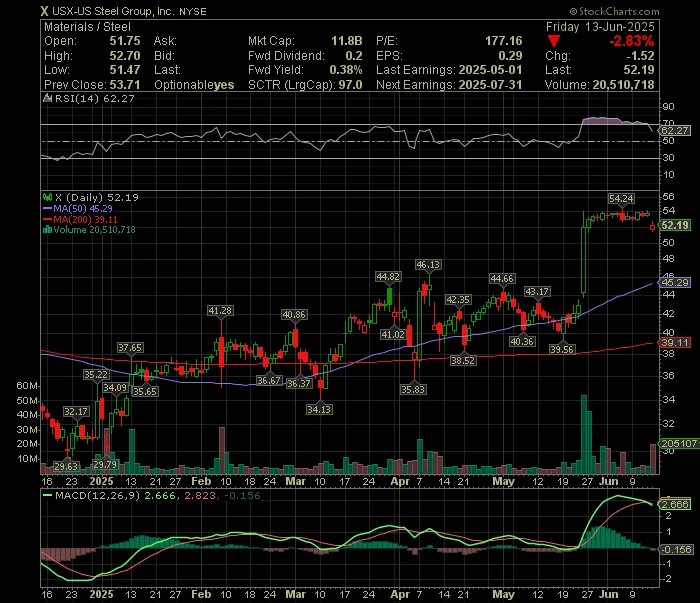The height and width of the screenshot is (603, 700).
Task: Click the 41.28 peak price label
Action: coord(220,311)
